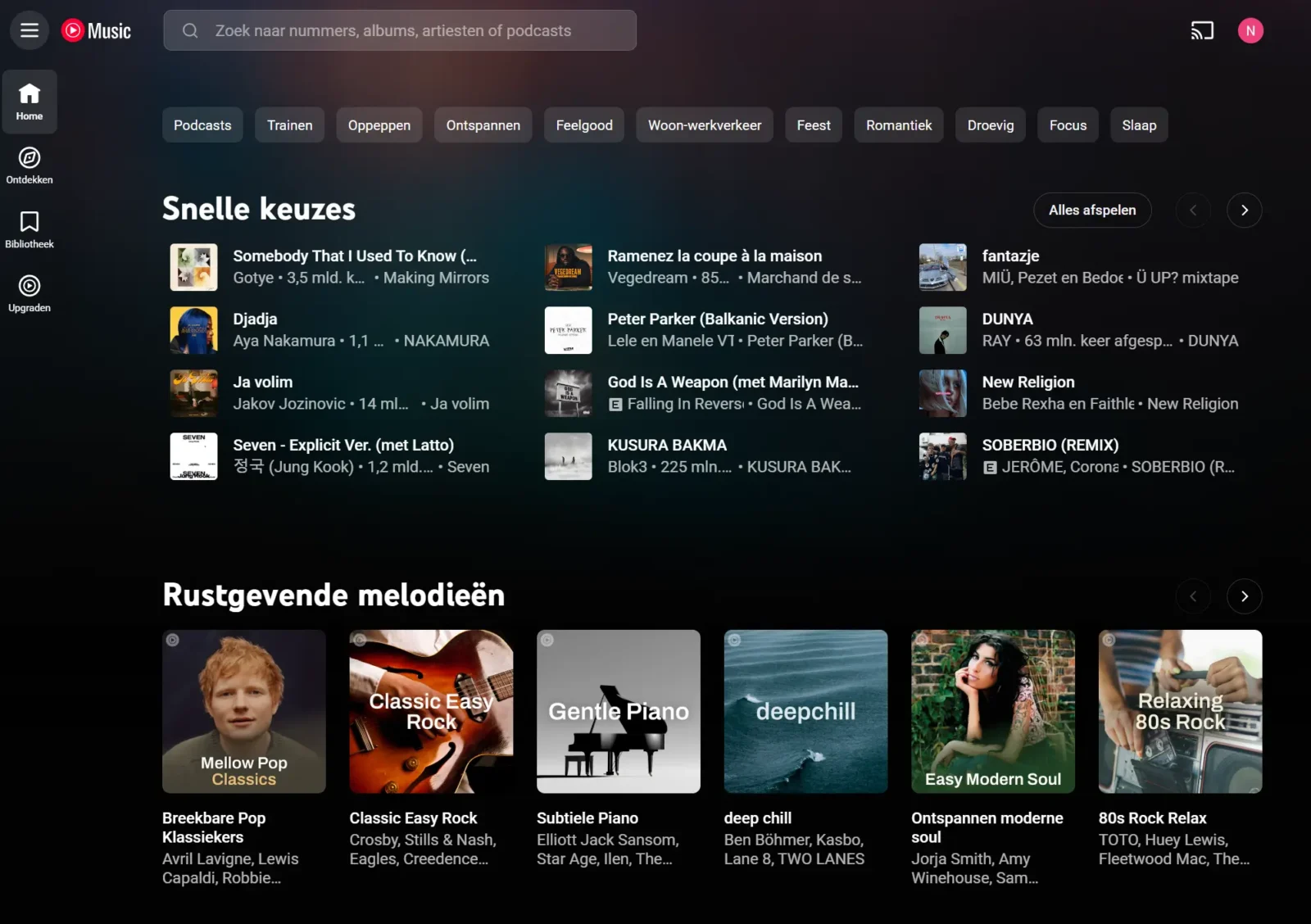Select the Feelgood mood filter
This screenshot has height=924, width=1311.
(x=583, y=125)
